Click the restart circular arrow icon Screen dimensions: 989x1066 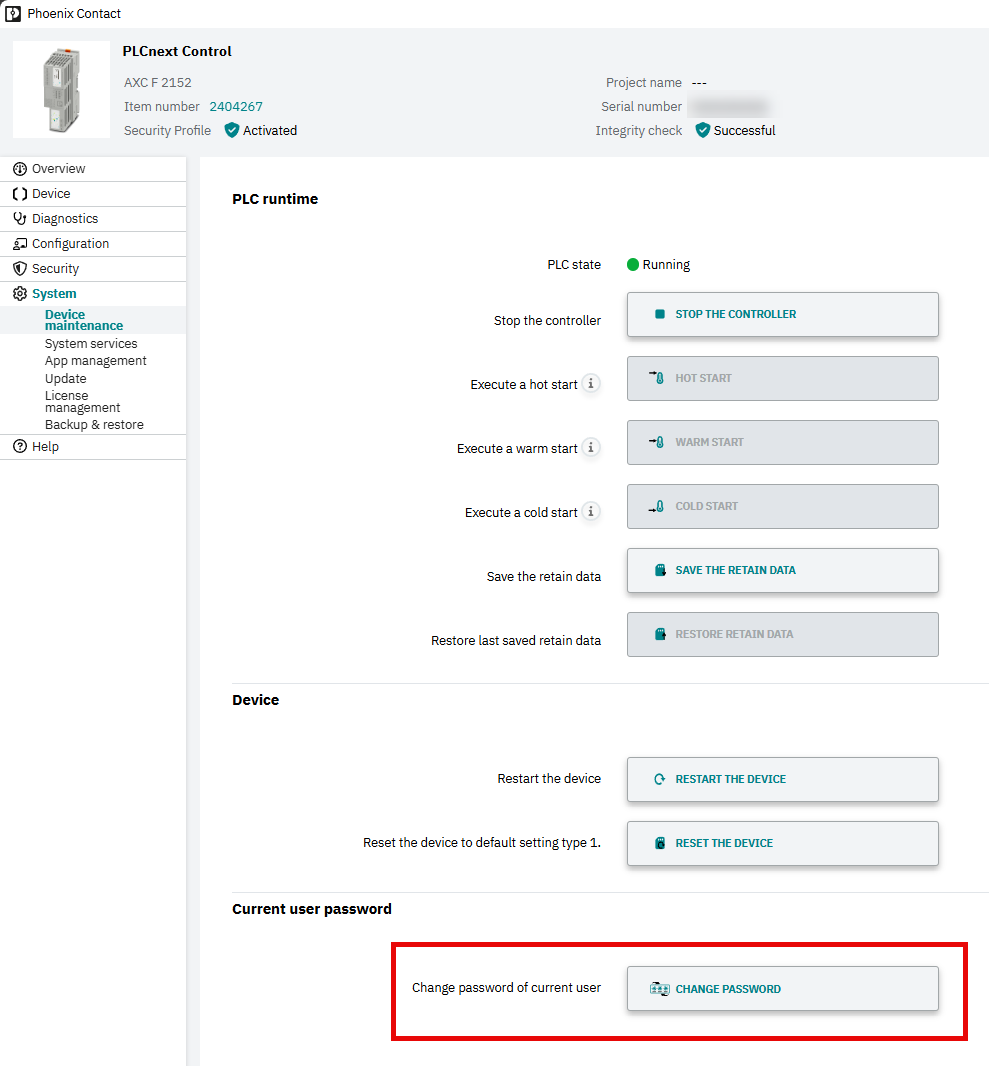(659, 779)
